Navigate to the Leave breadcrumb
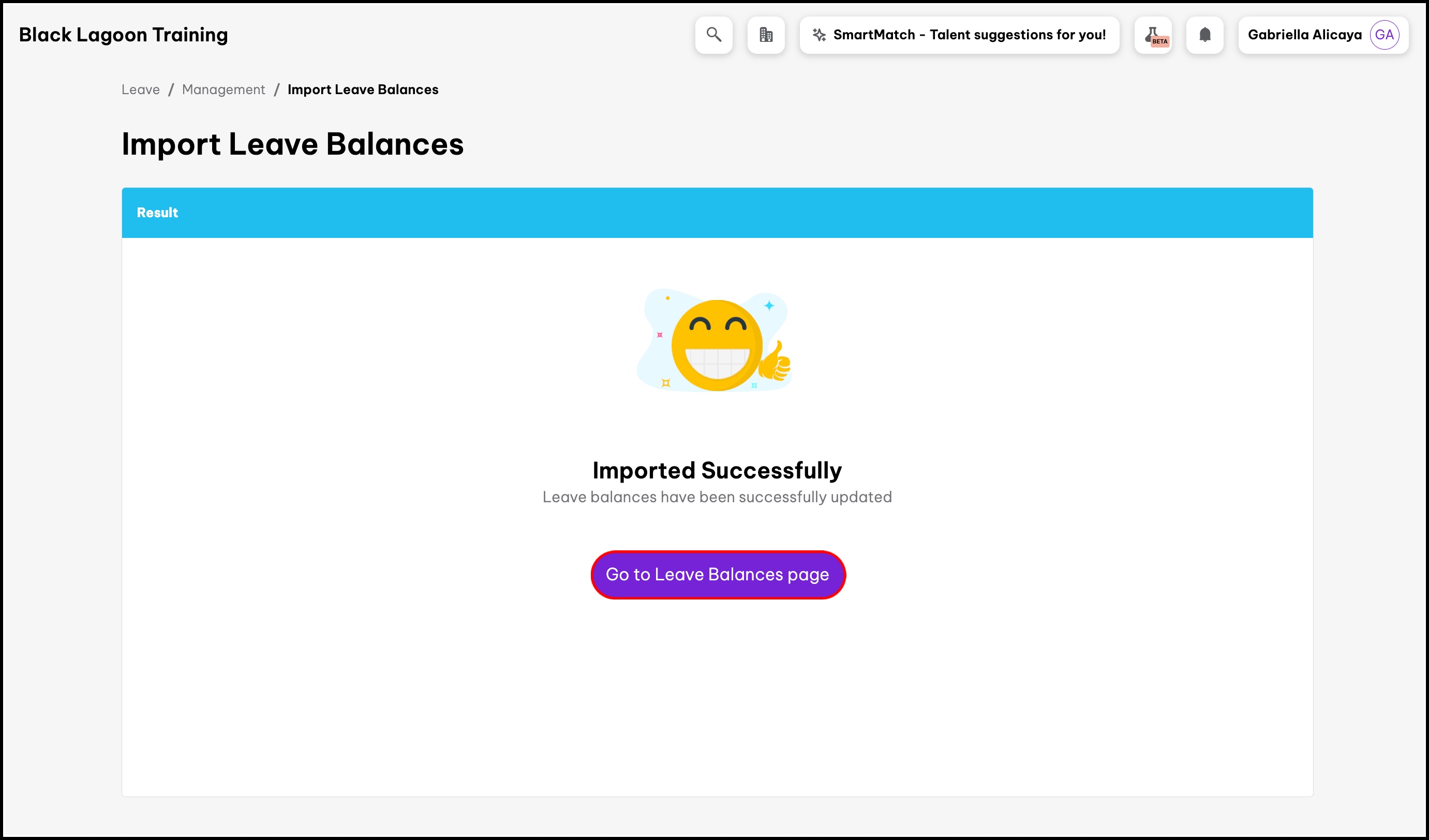Image resolution: width=1429 pixels, height=840 pixels. point(140,89)
